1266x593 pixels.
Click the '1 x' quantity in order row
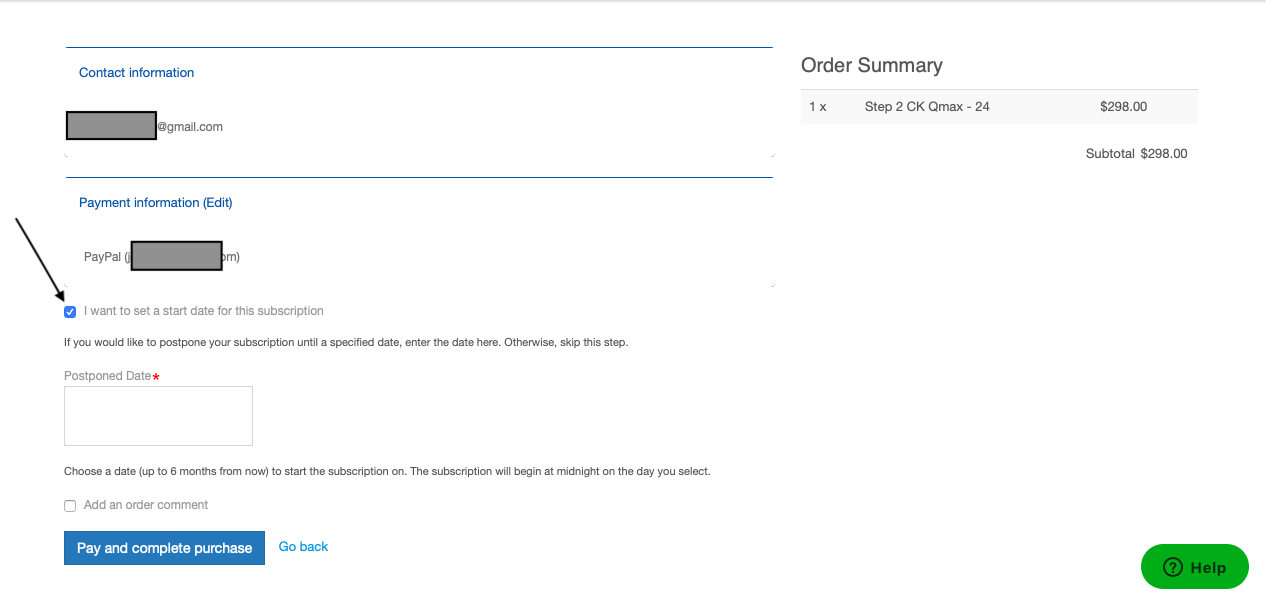(818, 107)
